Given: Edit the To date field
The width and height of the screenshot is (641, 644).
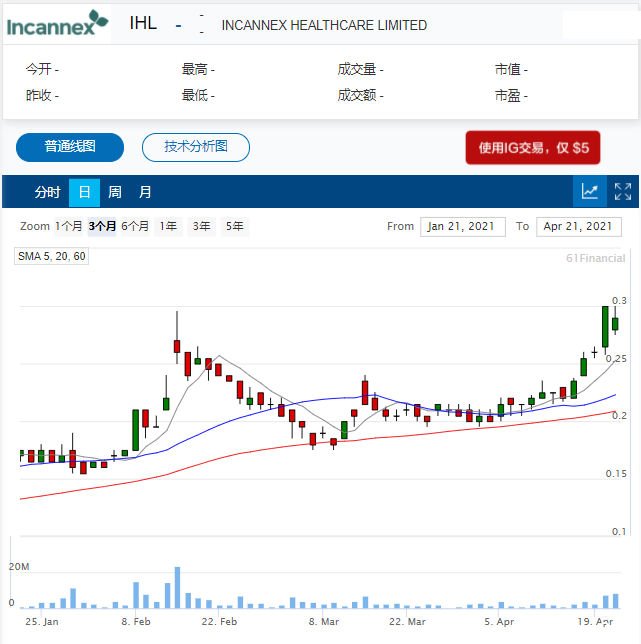Looking at the screenshot, I should 579,227.
